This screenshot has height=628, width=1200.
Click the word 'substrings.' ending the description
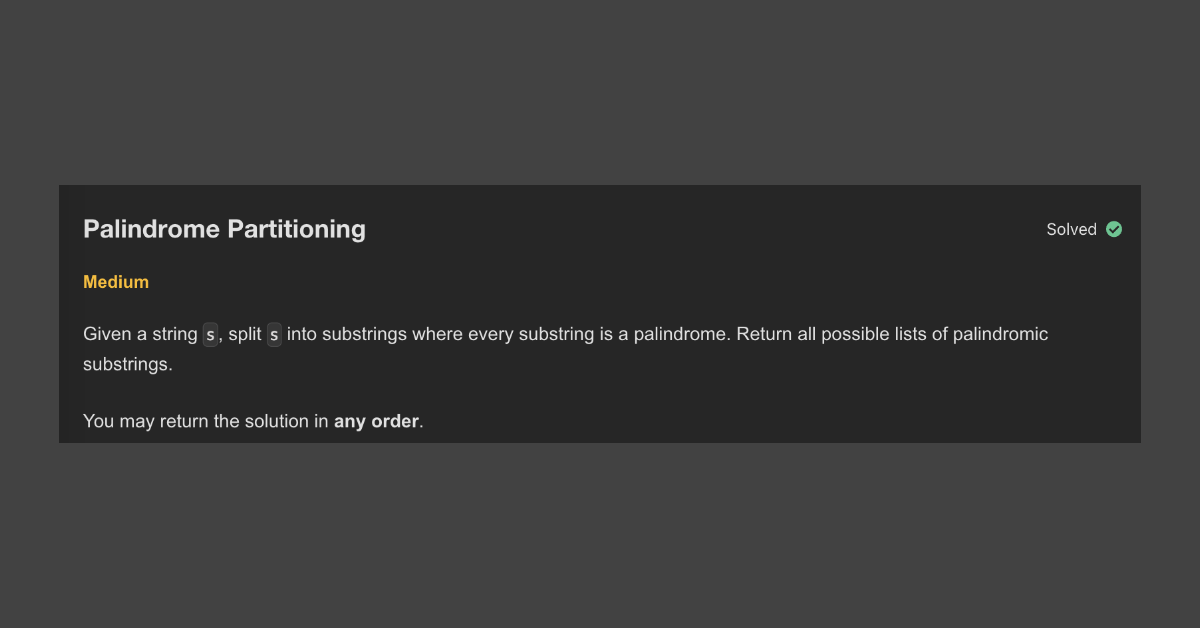(128, 364)
